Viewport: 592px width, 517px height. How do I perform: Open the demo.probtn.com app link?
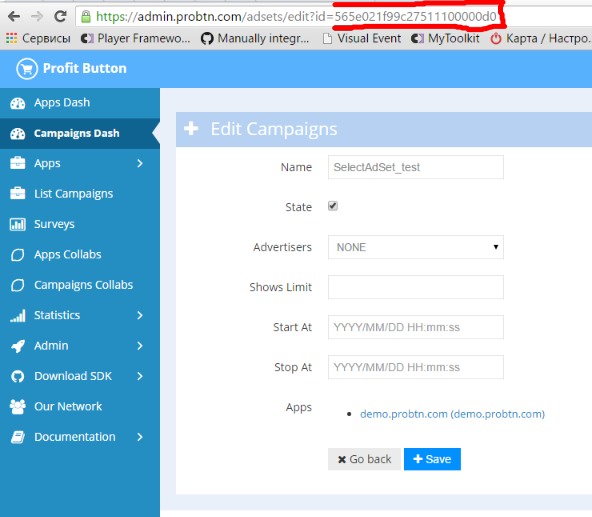[x=452, y=414]
